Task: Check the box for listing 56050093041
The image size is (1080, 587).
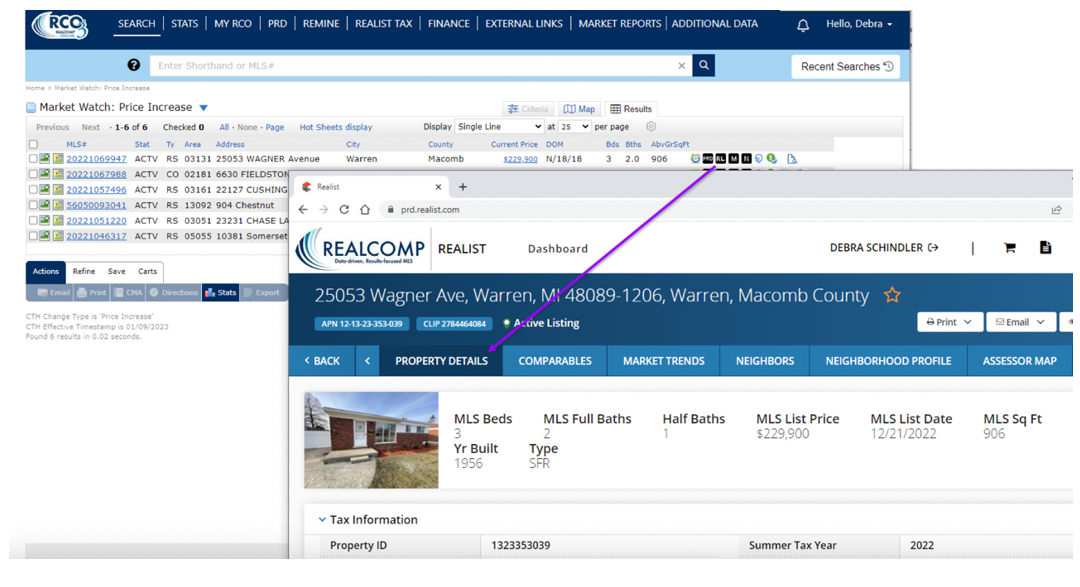Action: click(x=33, y=205)
